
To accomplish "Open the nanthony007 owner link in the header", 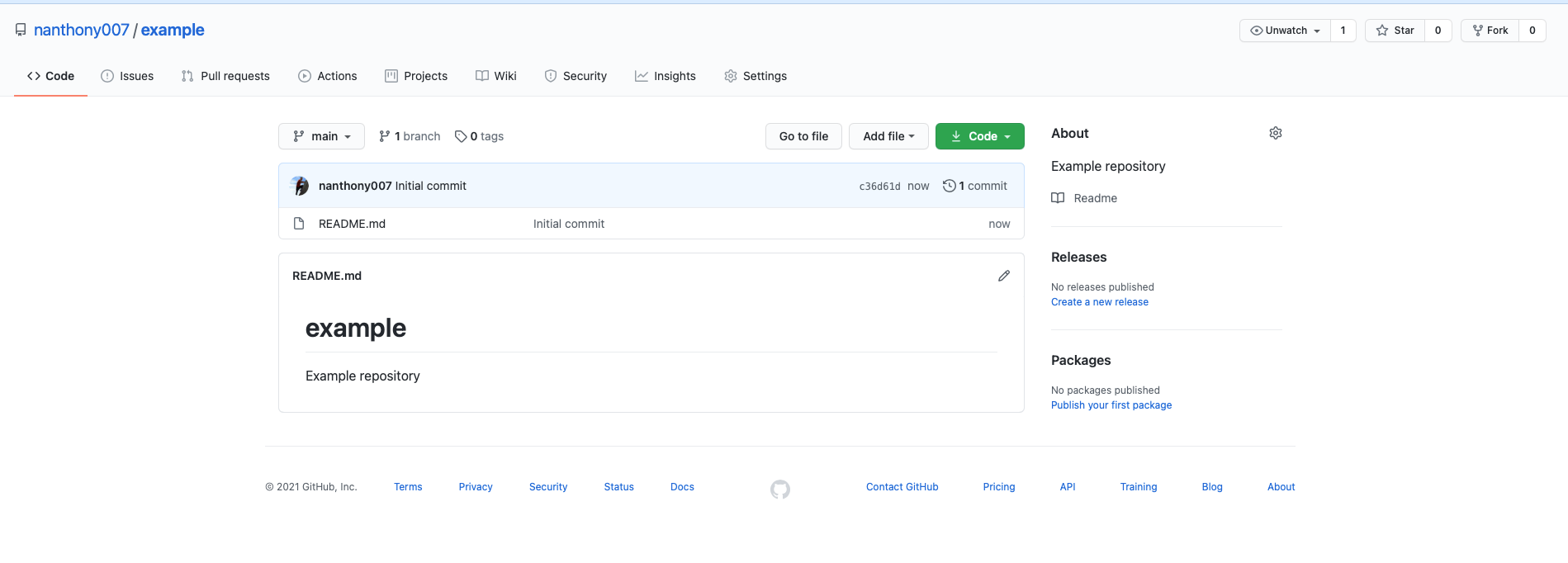I will (x=82, y=30).
